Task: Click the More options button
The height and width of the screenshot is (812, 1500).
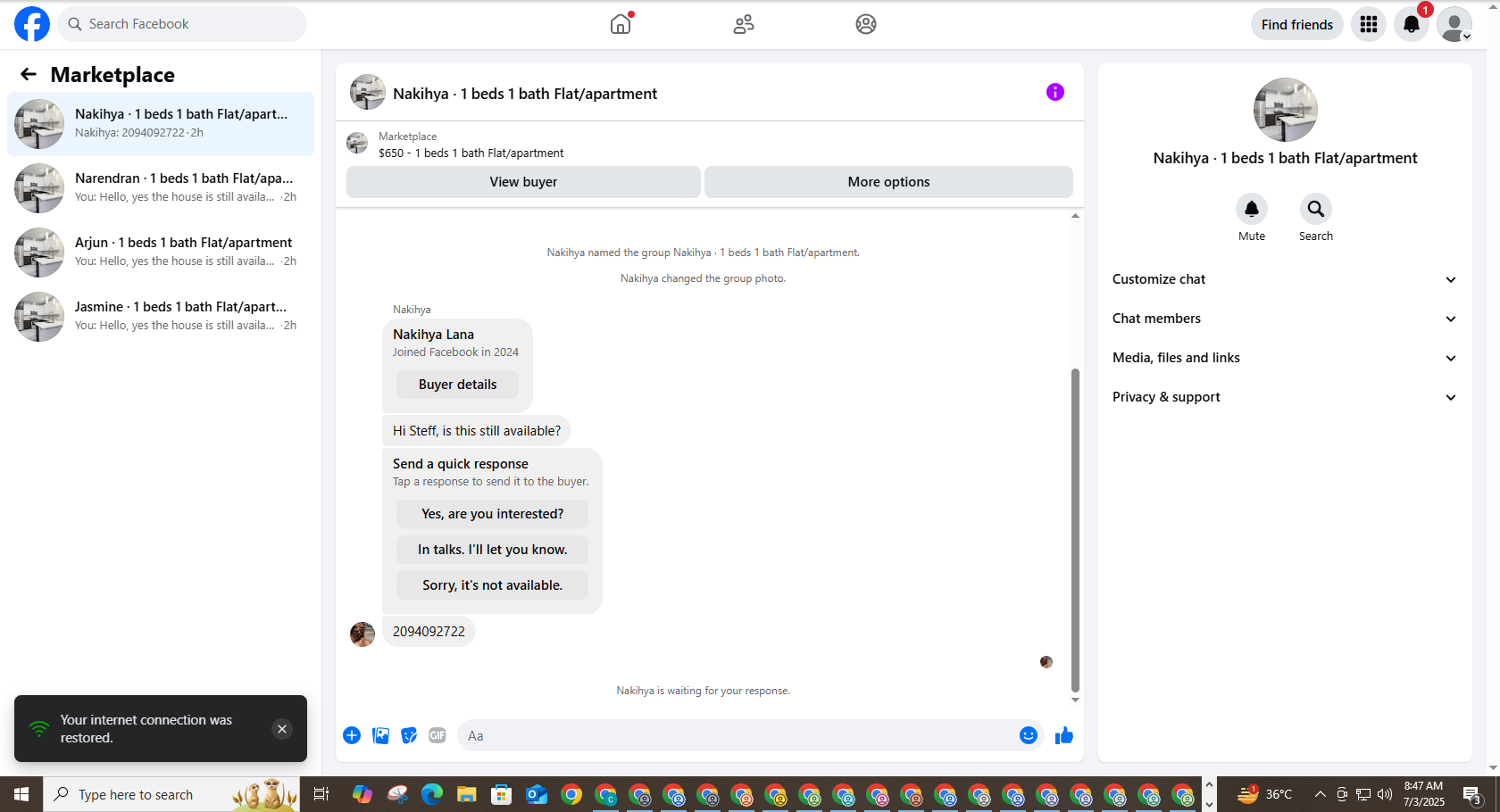Action: pos(888,182)
